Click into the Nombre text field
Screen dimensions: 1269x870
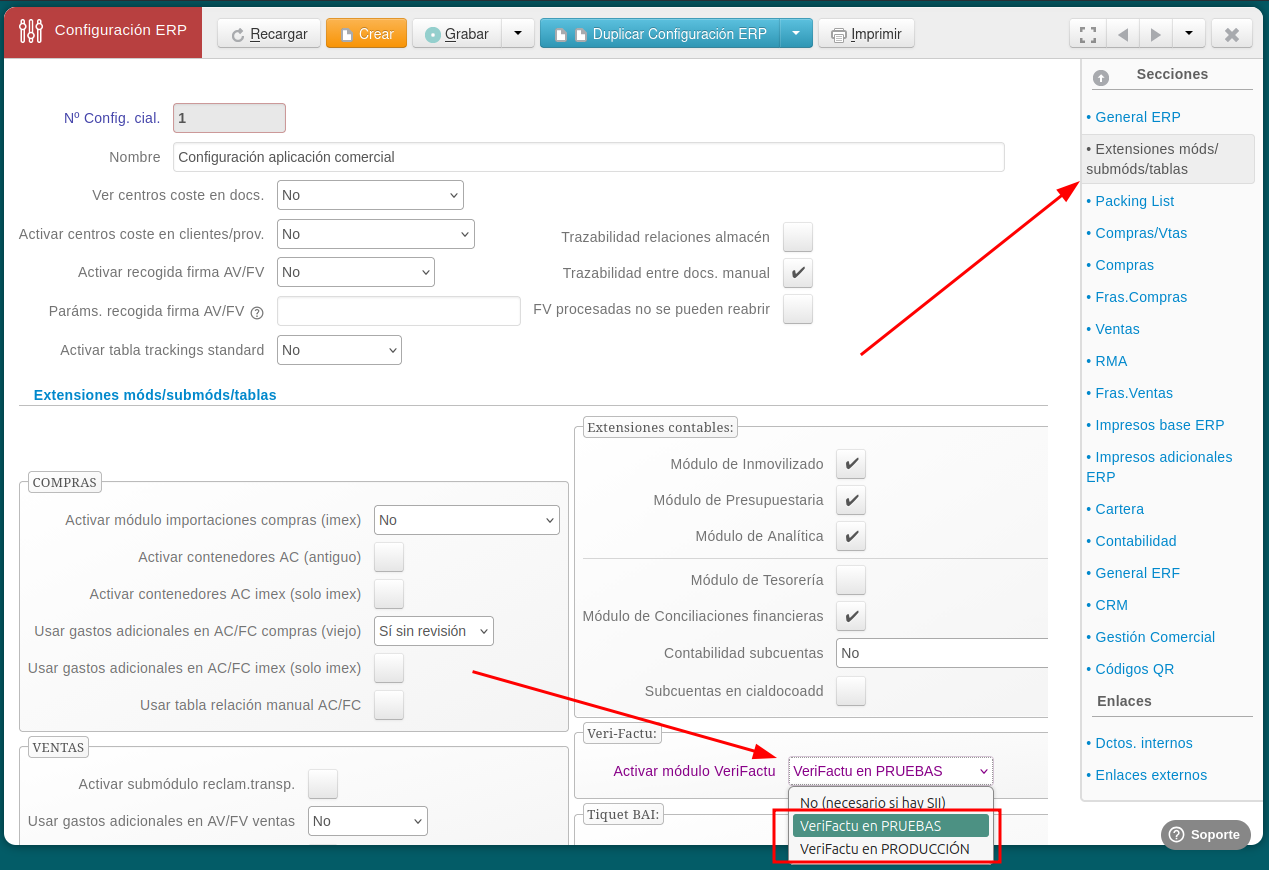588,157
